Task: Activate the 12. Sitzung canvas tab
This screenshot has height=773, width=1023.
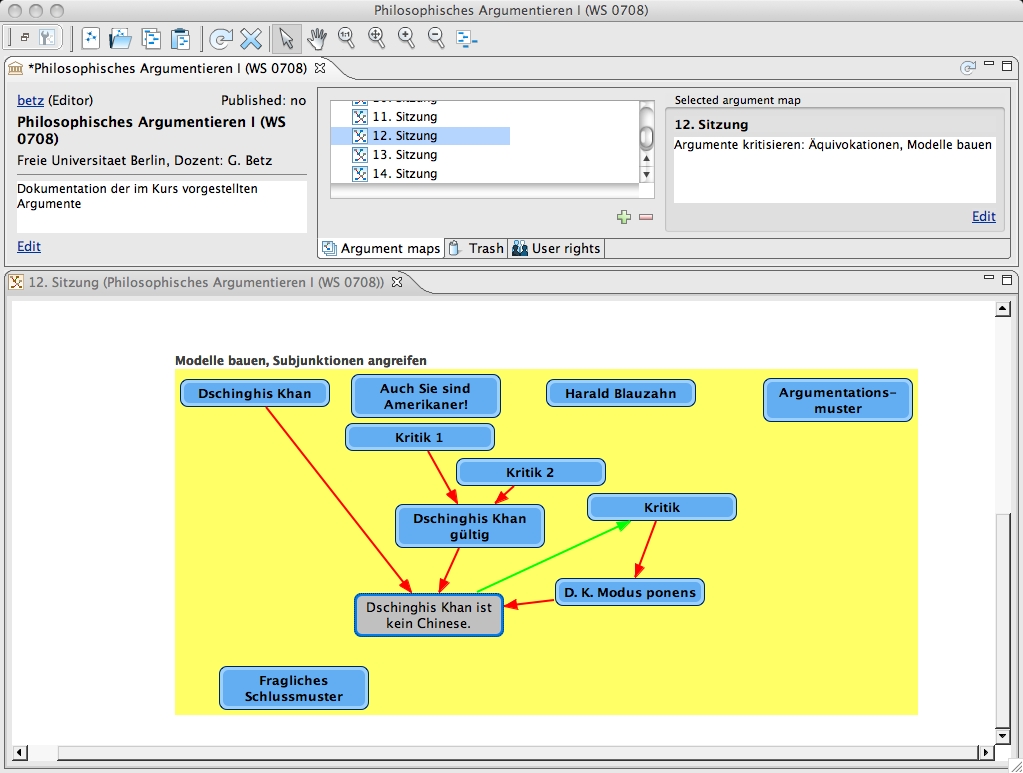Action: click(206, 282)
